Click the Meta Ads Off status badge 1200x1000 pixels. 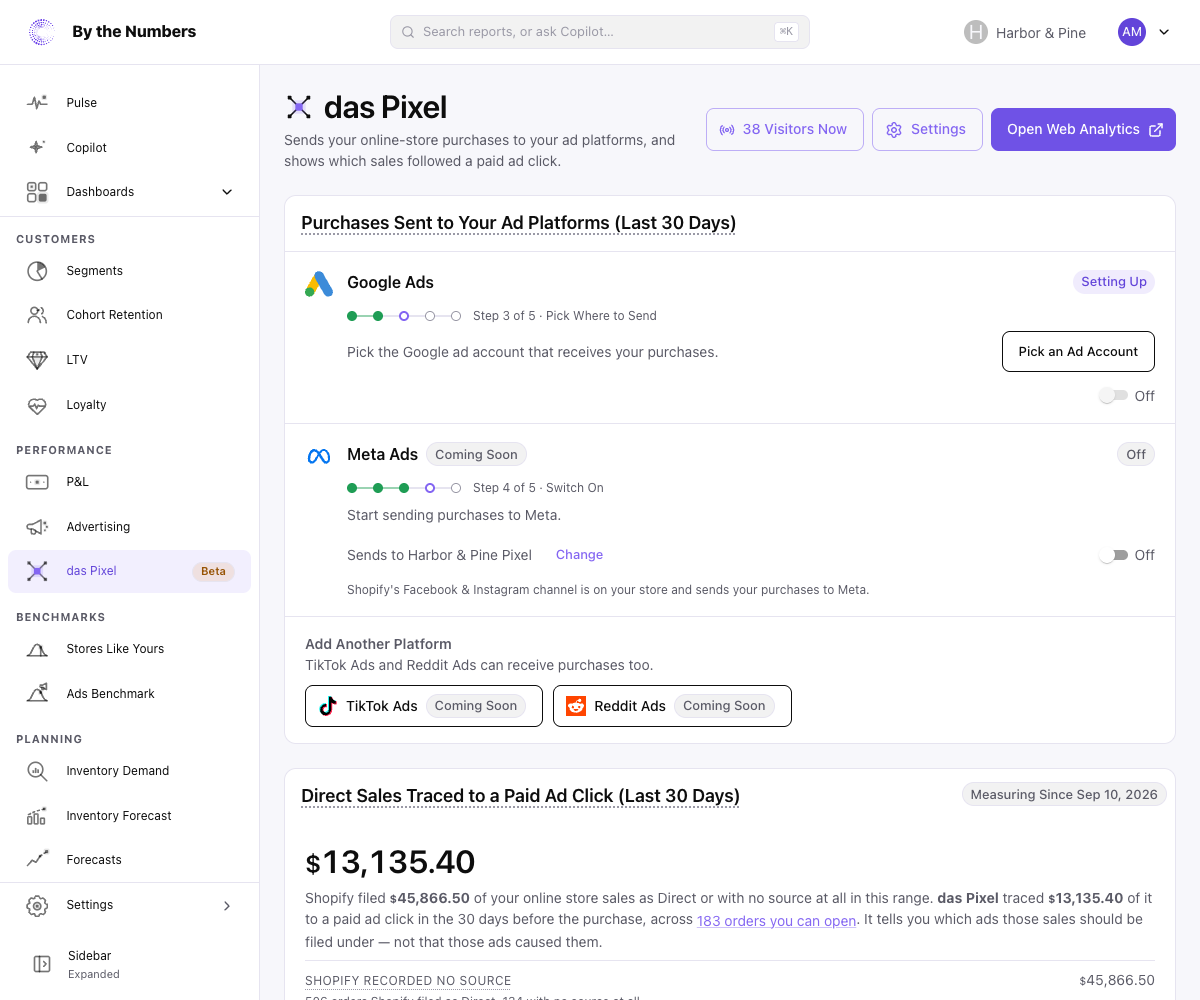click(x=1136, y=455)
